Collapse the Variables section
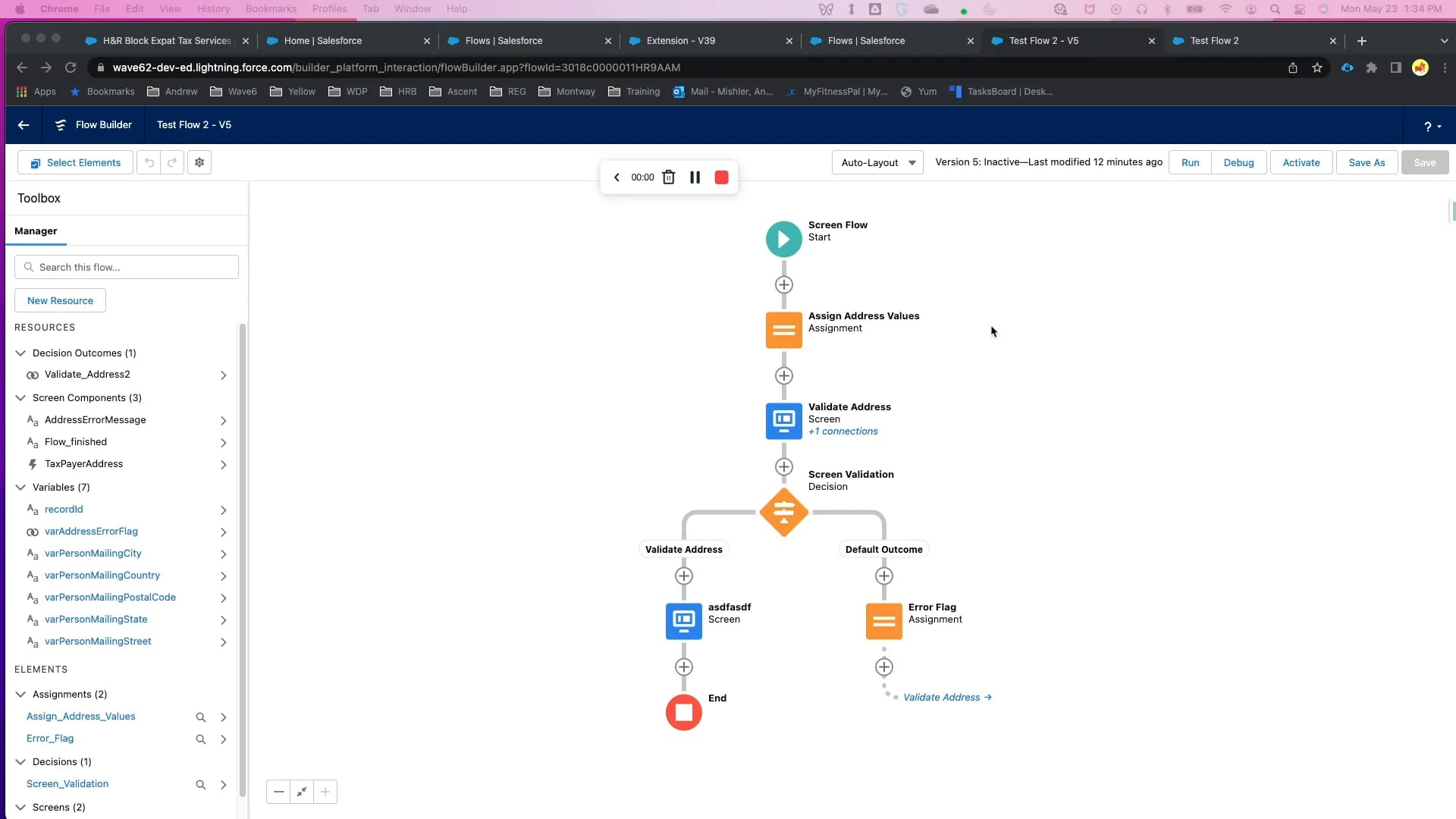 click(20, 488)
